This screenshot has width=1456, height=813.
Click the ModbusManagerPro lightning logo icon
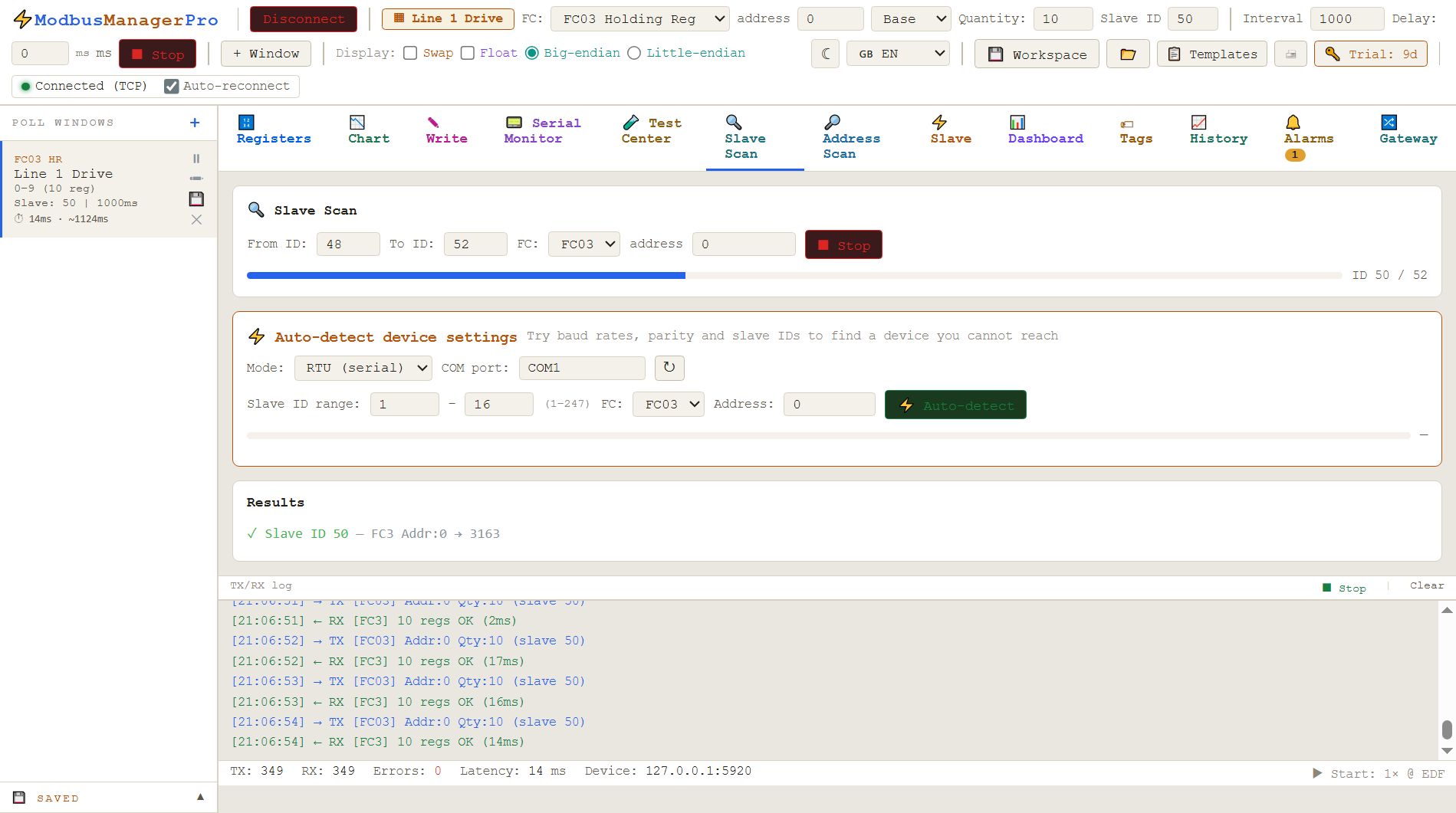coord(22,19)
